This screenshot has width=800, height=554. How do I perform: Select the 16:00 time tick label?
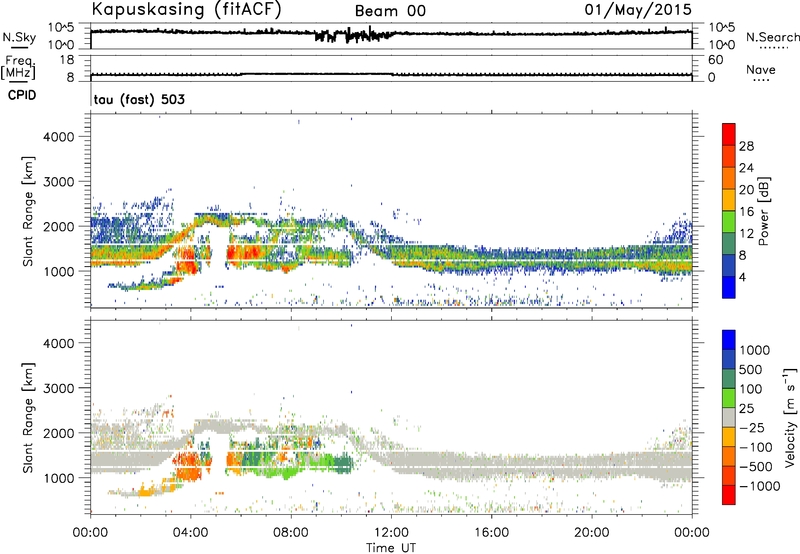pos(491,533)
